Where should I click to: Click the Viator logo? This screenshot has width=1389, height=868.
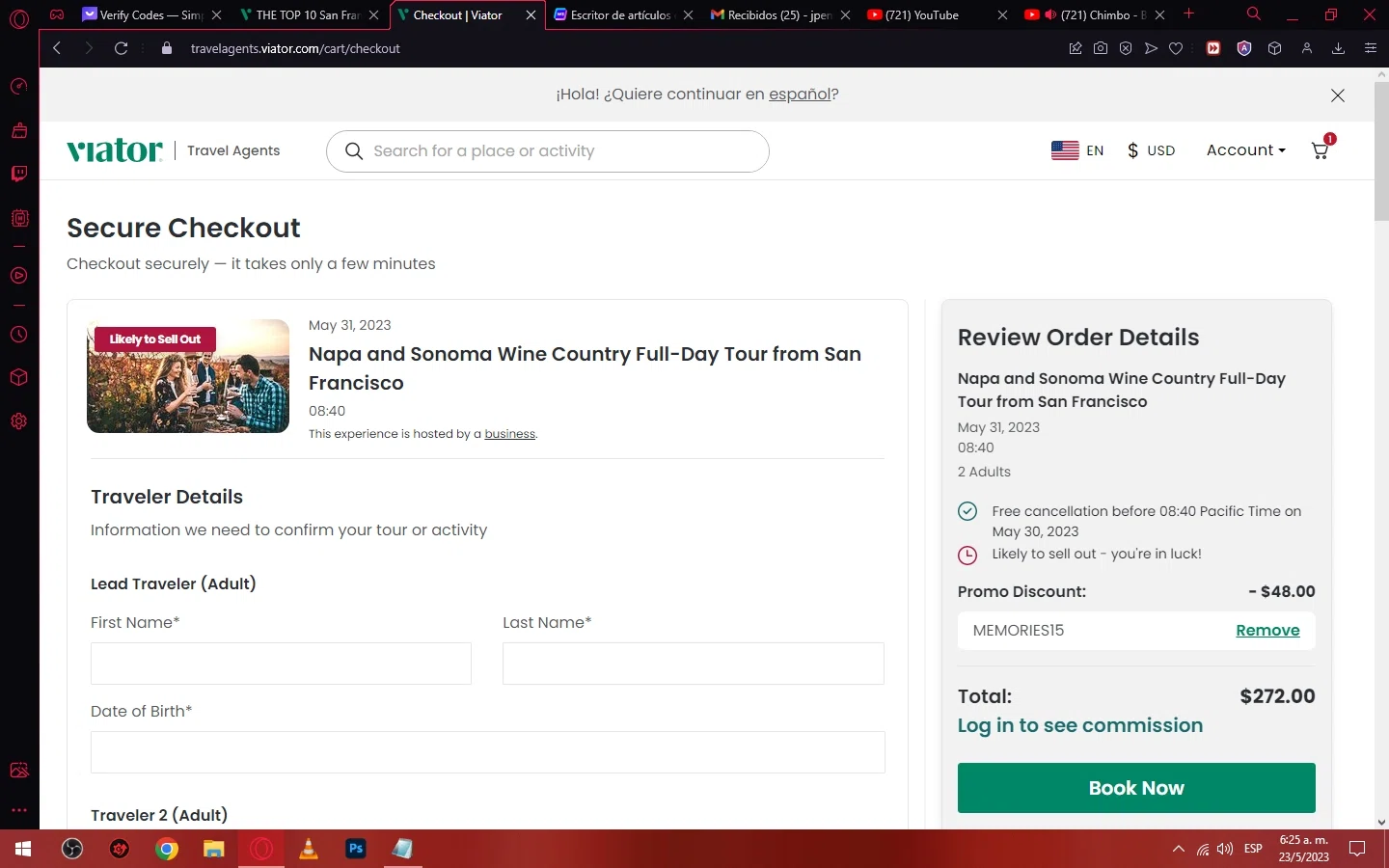coord(115,150)
